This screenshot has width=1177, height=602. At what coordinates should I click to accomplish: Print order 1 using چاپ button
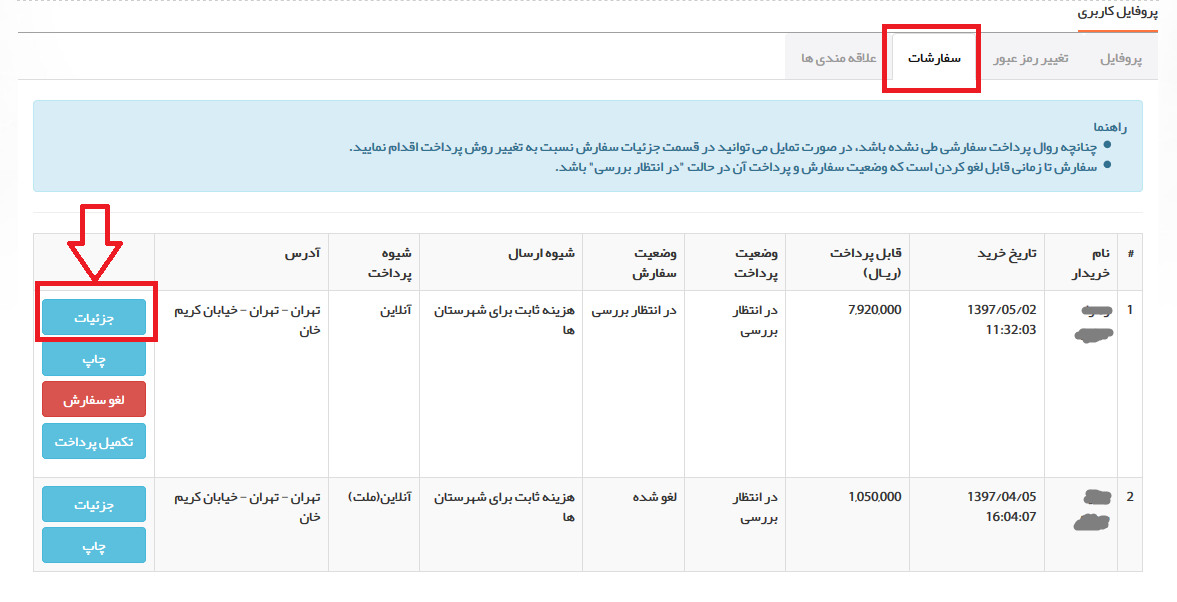click(x=94, y=359)
